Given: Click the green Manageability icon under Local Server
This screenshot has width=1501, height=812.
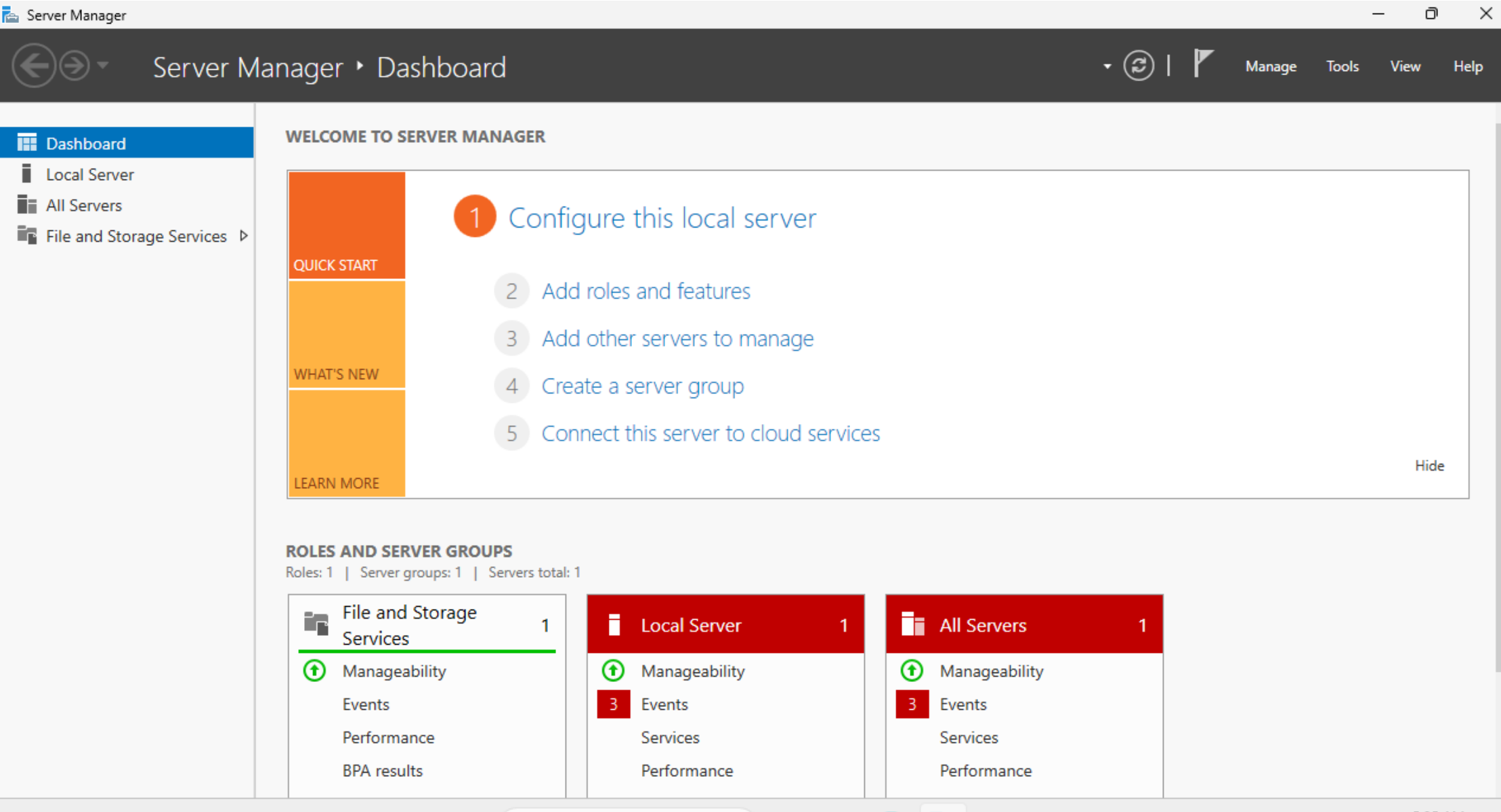Looking at the screenshot, I should pyautogui.click(x=613, y=670).
